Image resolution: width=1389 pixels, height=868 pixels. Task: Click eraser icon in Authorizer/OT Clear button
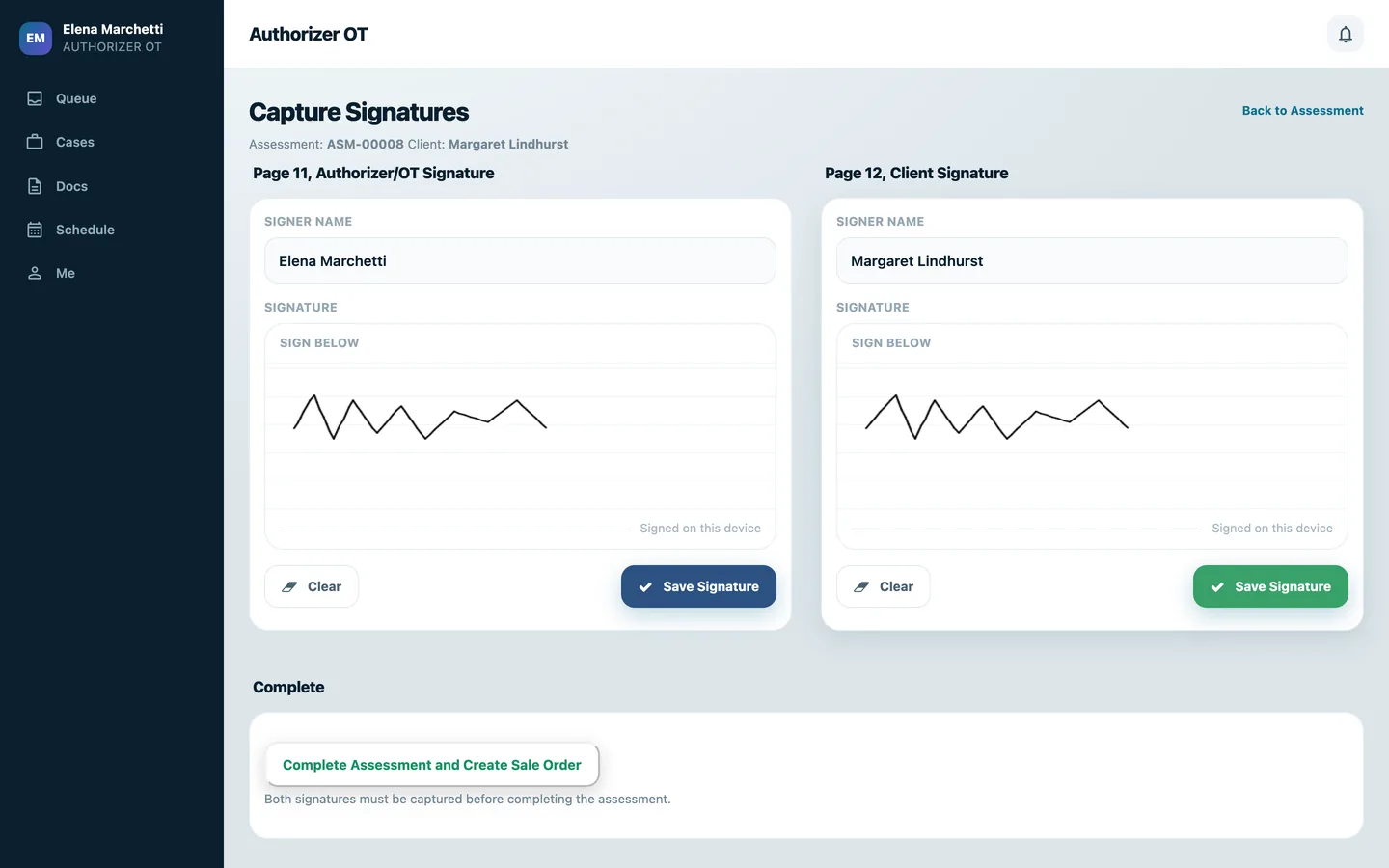tap(289, 586)
